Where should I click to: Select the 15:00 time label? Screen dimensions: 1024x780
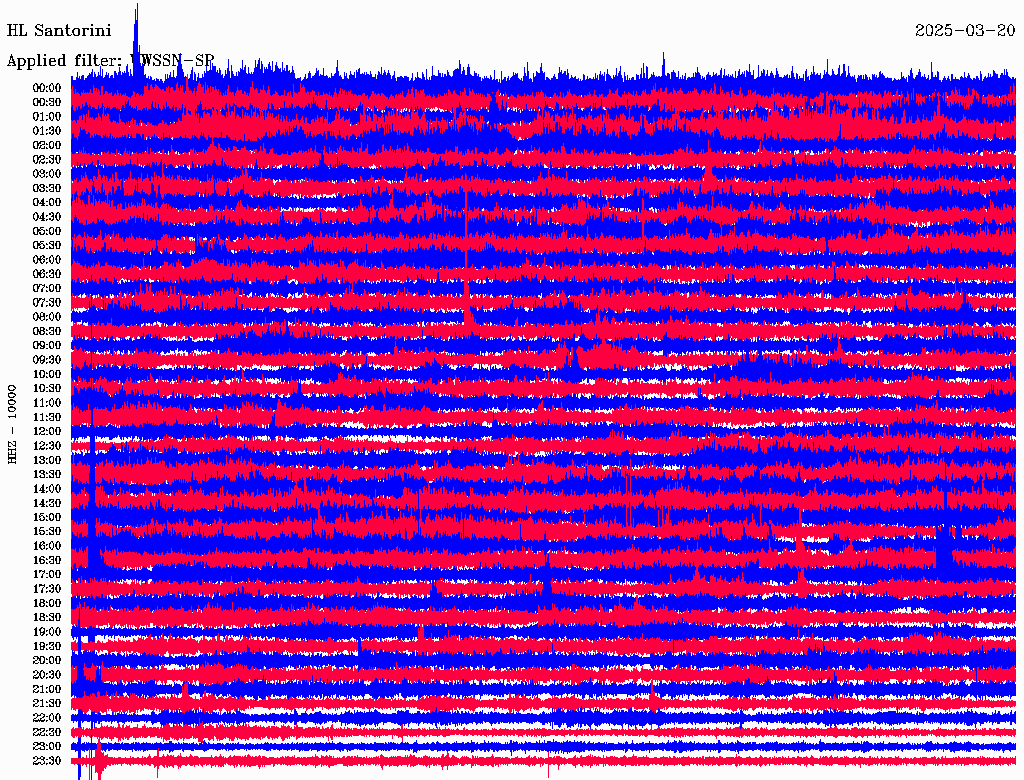coord(47,517)
